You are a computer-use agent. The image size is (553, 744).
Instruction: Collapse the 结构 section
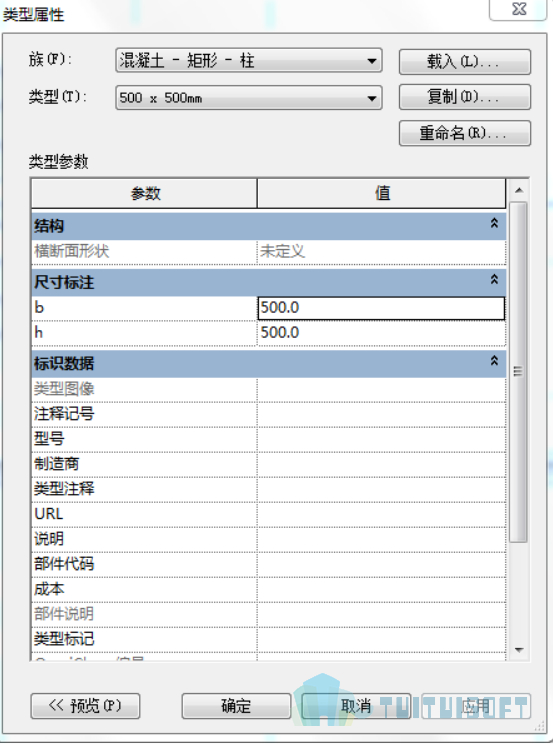494,223
